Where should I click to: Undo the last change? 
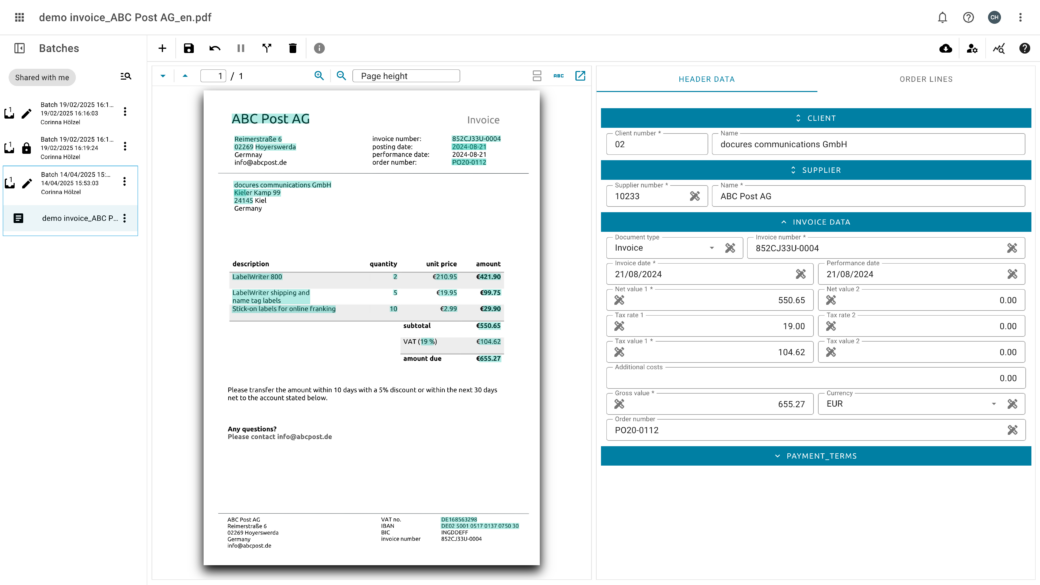pyautogui.click(x=215, y=48)
